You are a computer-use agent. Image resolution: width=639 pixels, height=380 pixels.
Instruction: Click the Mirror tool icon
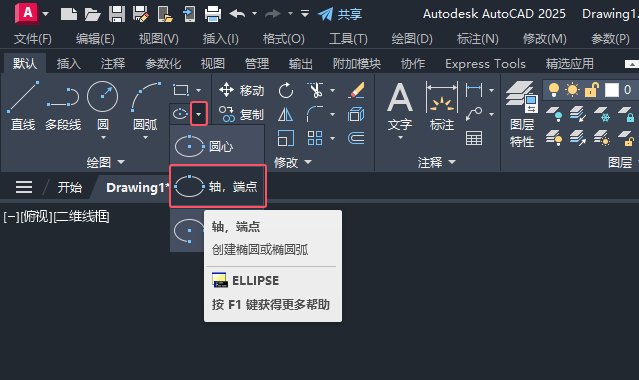click(286, 115)
